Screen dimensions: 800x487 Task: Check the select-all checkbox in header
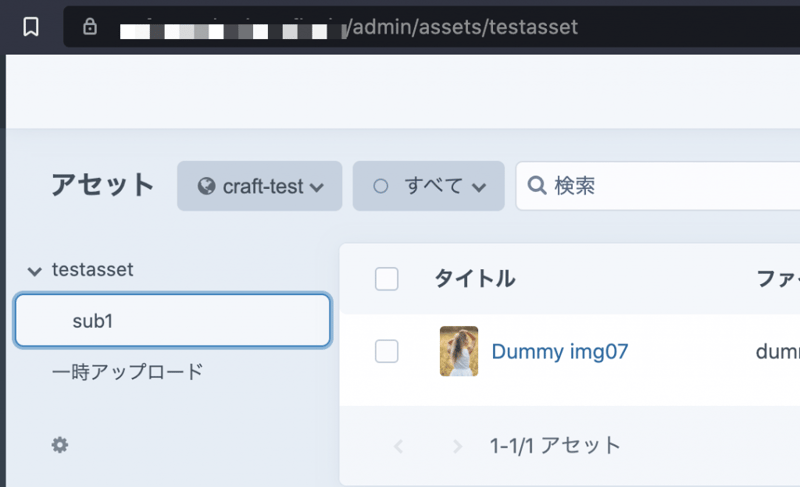coord(387,279)
